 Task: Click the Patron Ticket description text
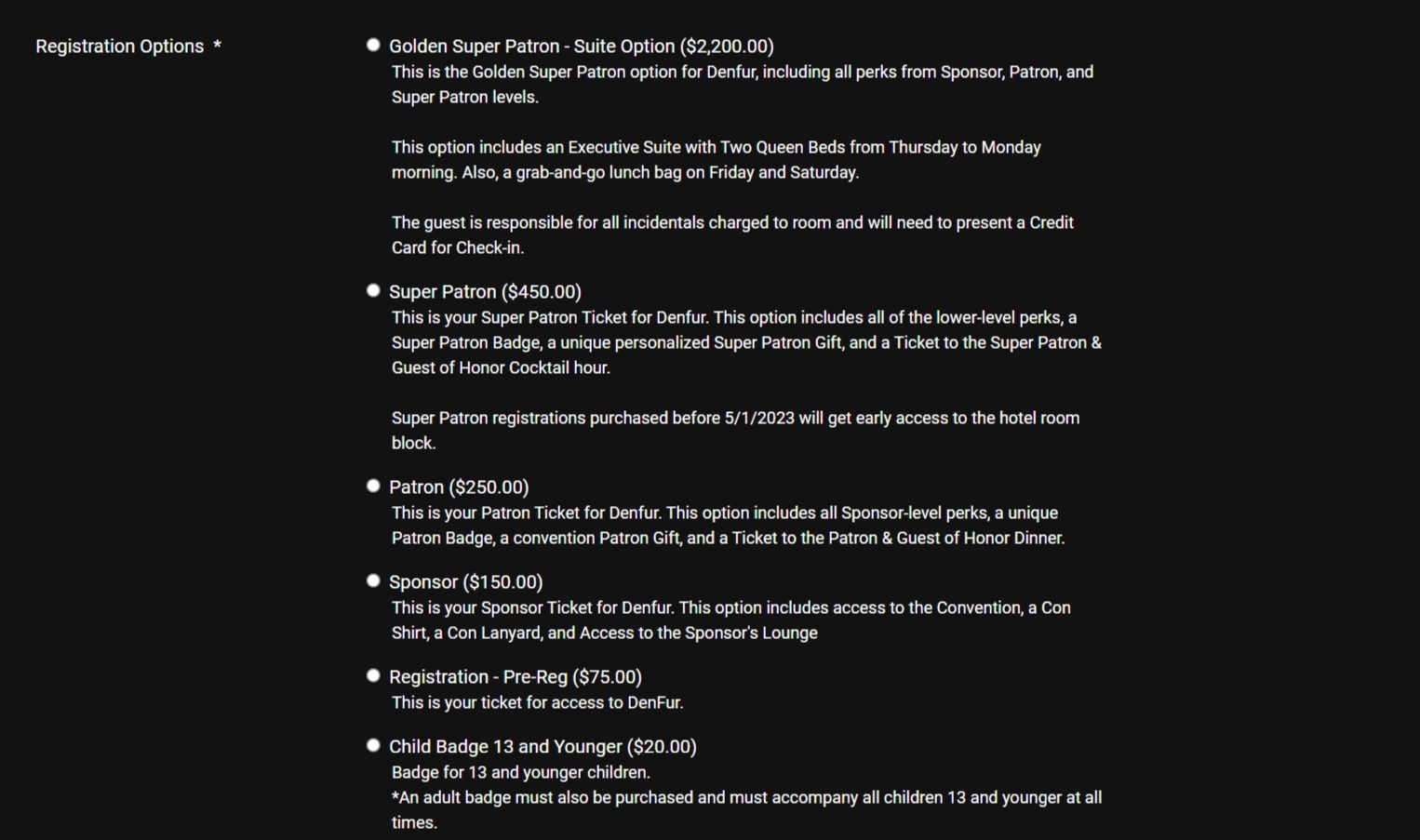(726, 526)
